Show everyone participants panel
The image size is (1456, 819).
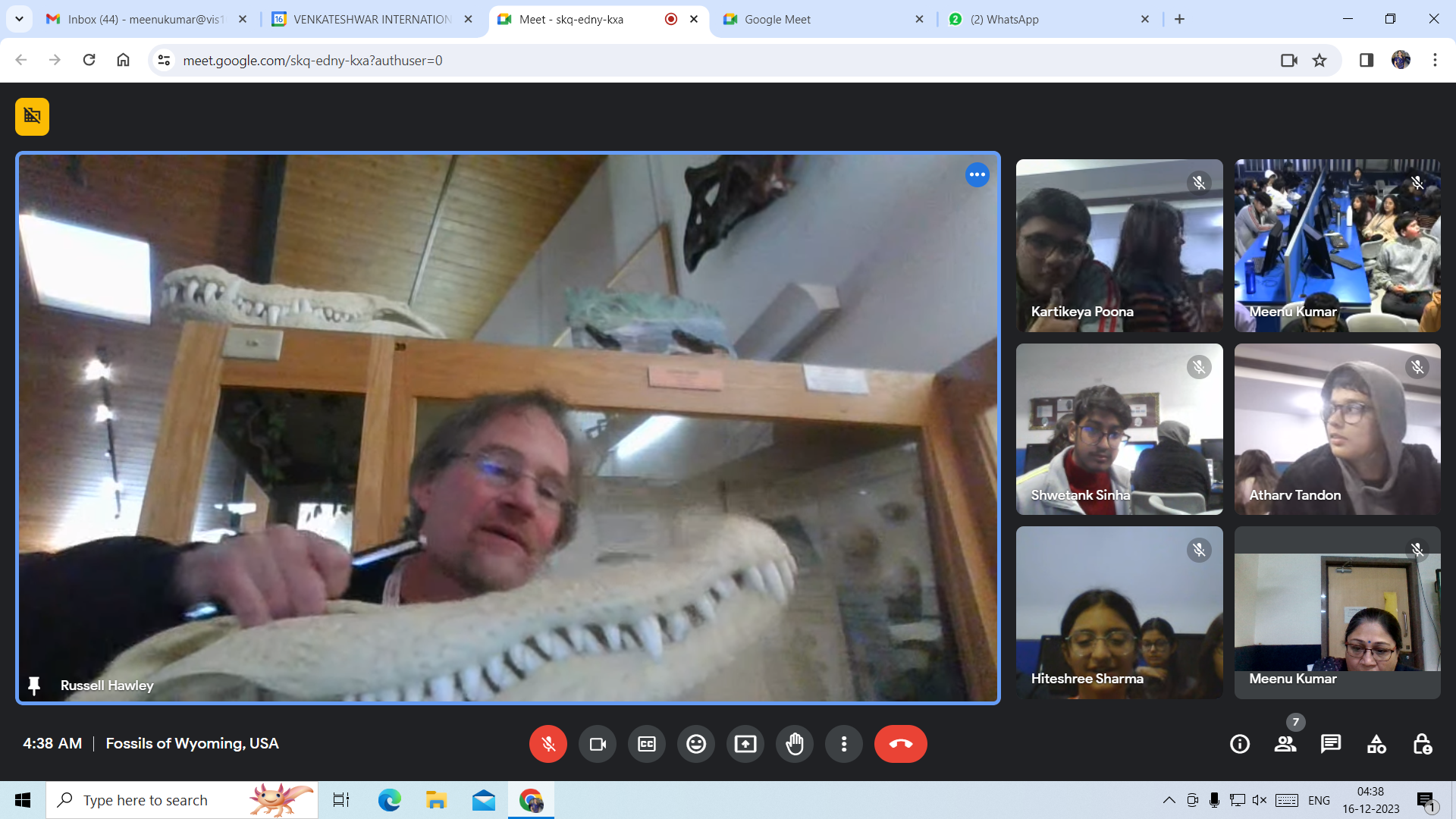click(1285, 744)
